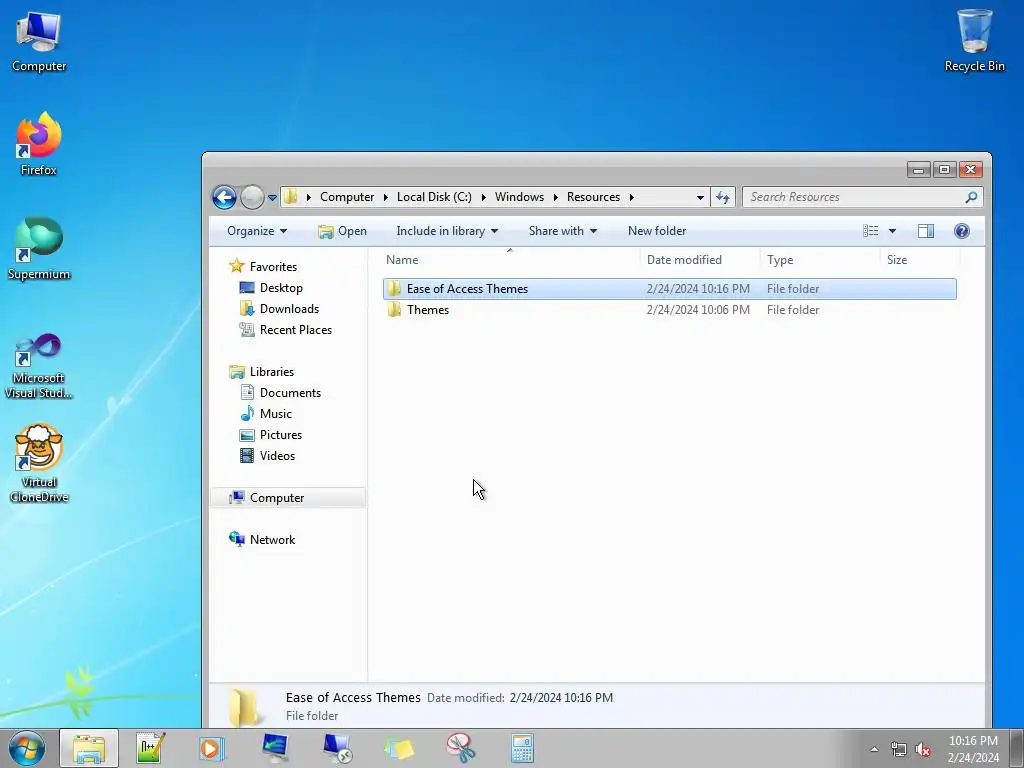Screen dimensions: 1024x768
Task: Click the Change your view icon
Action: pyautogui.click(x=871, y=231)
